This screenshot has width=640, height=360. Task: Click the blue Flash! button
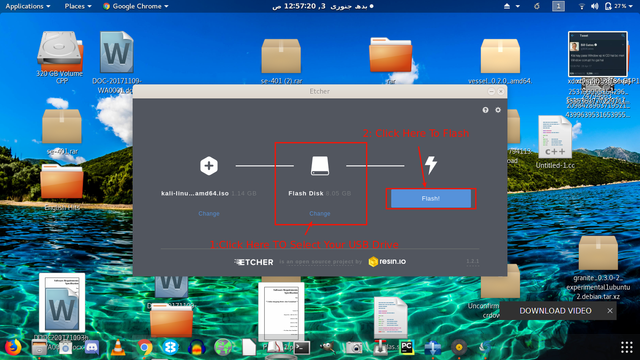point(431,198)
